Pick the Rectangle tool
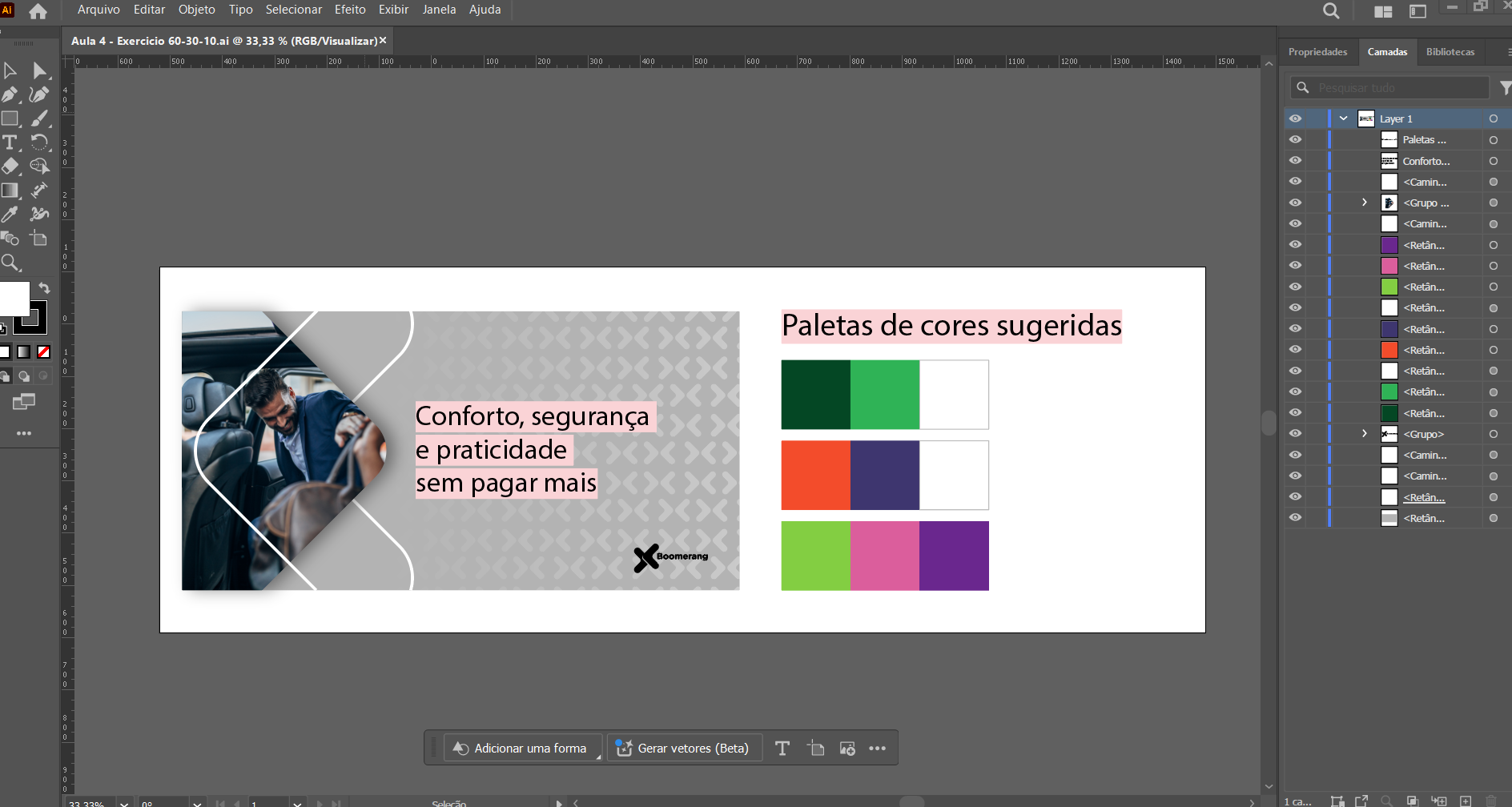1512x807 pixels. click(10, 118)
